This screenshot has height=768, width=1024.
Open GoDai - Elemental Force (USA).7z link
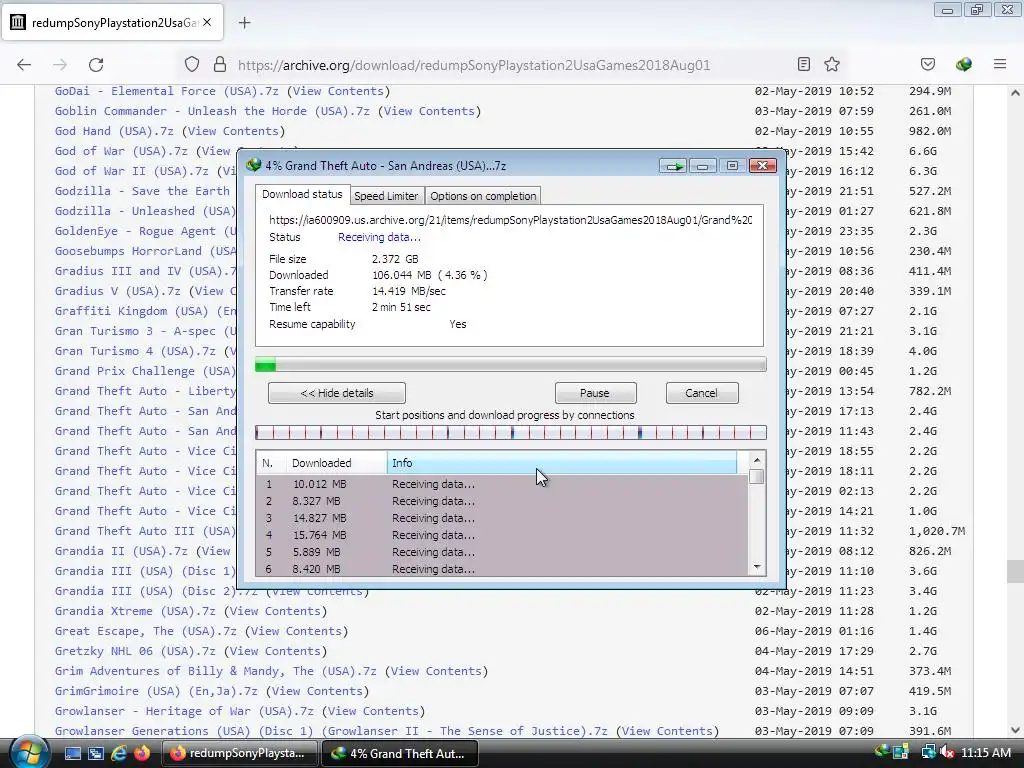coord(167,91)
